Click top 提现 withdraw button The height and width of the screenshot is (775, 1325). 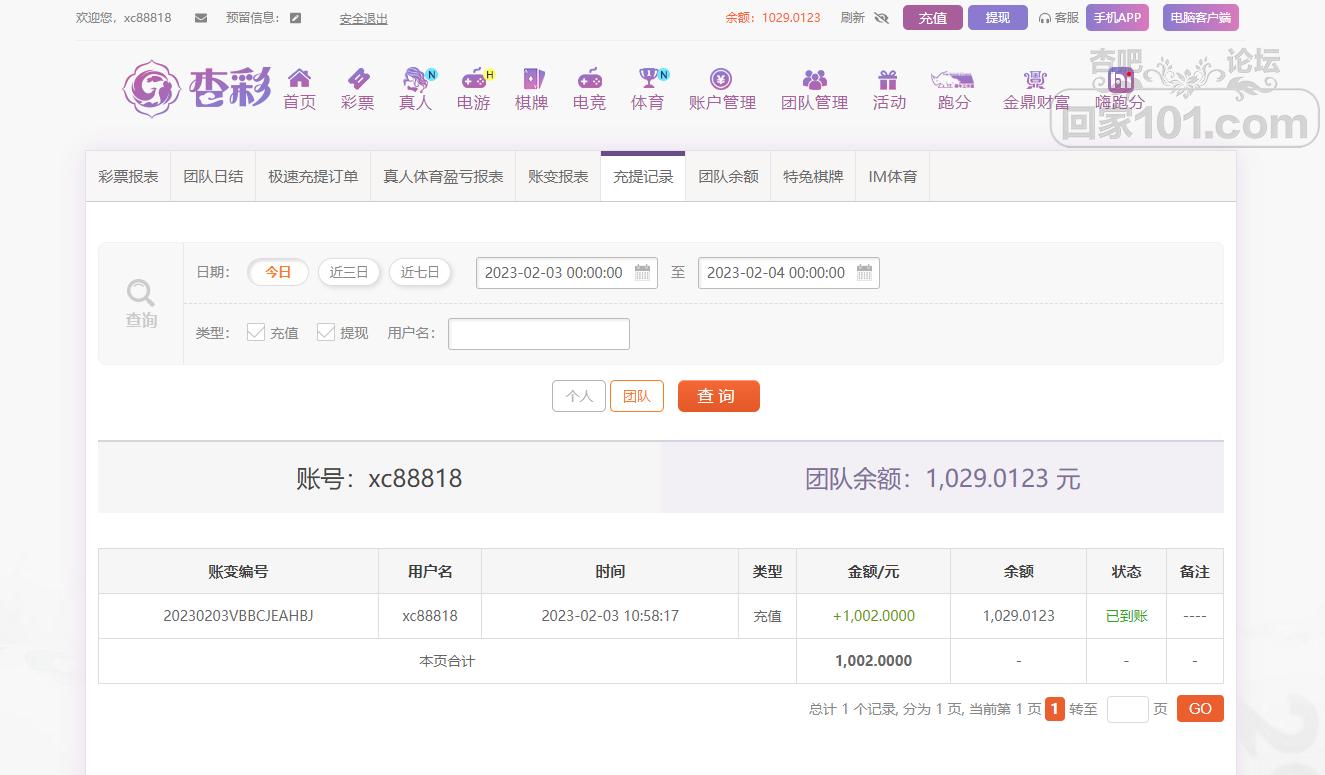pos(998,18)
